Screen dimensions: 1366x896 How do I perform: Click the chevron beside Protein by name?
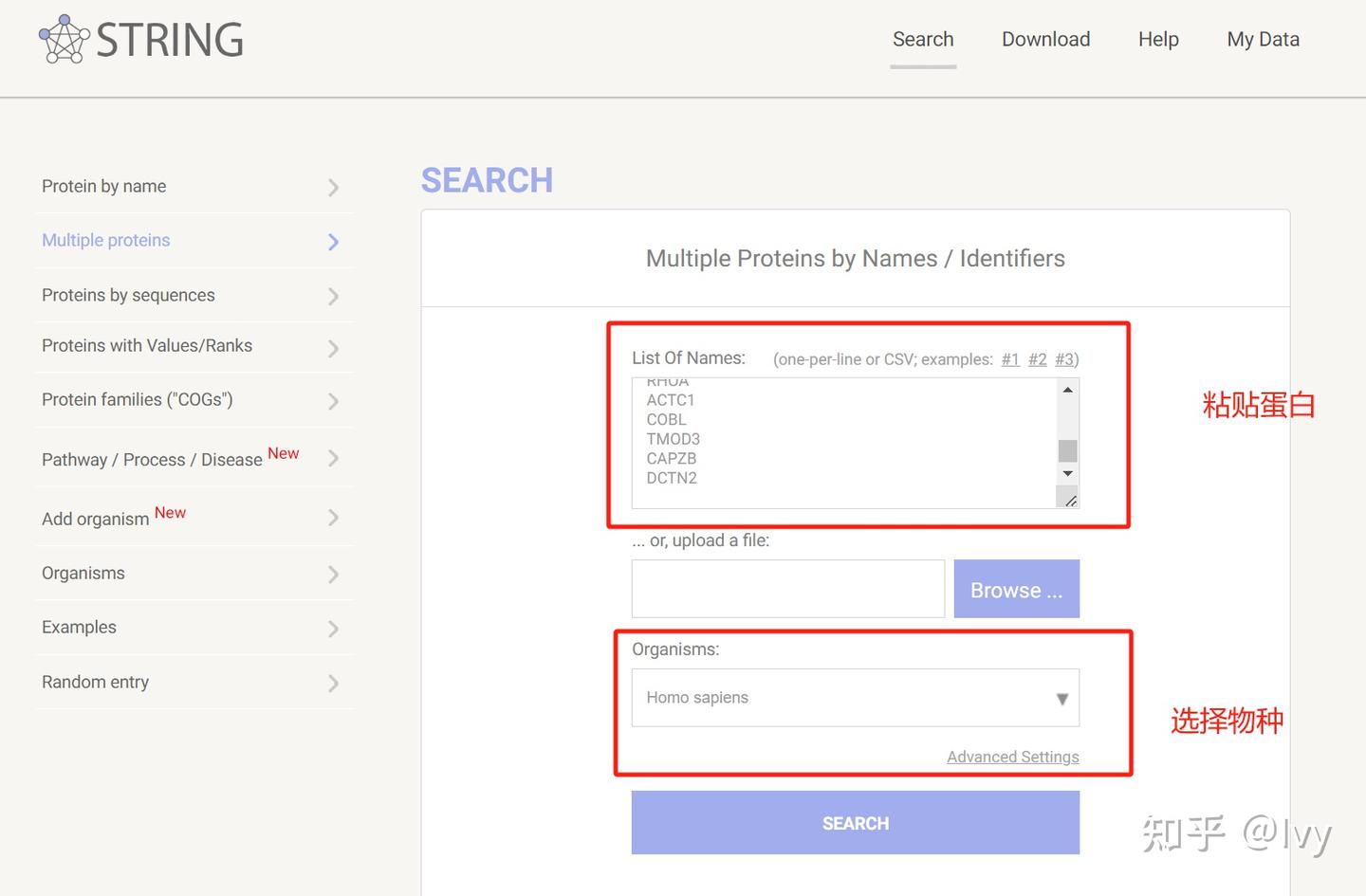333,188
